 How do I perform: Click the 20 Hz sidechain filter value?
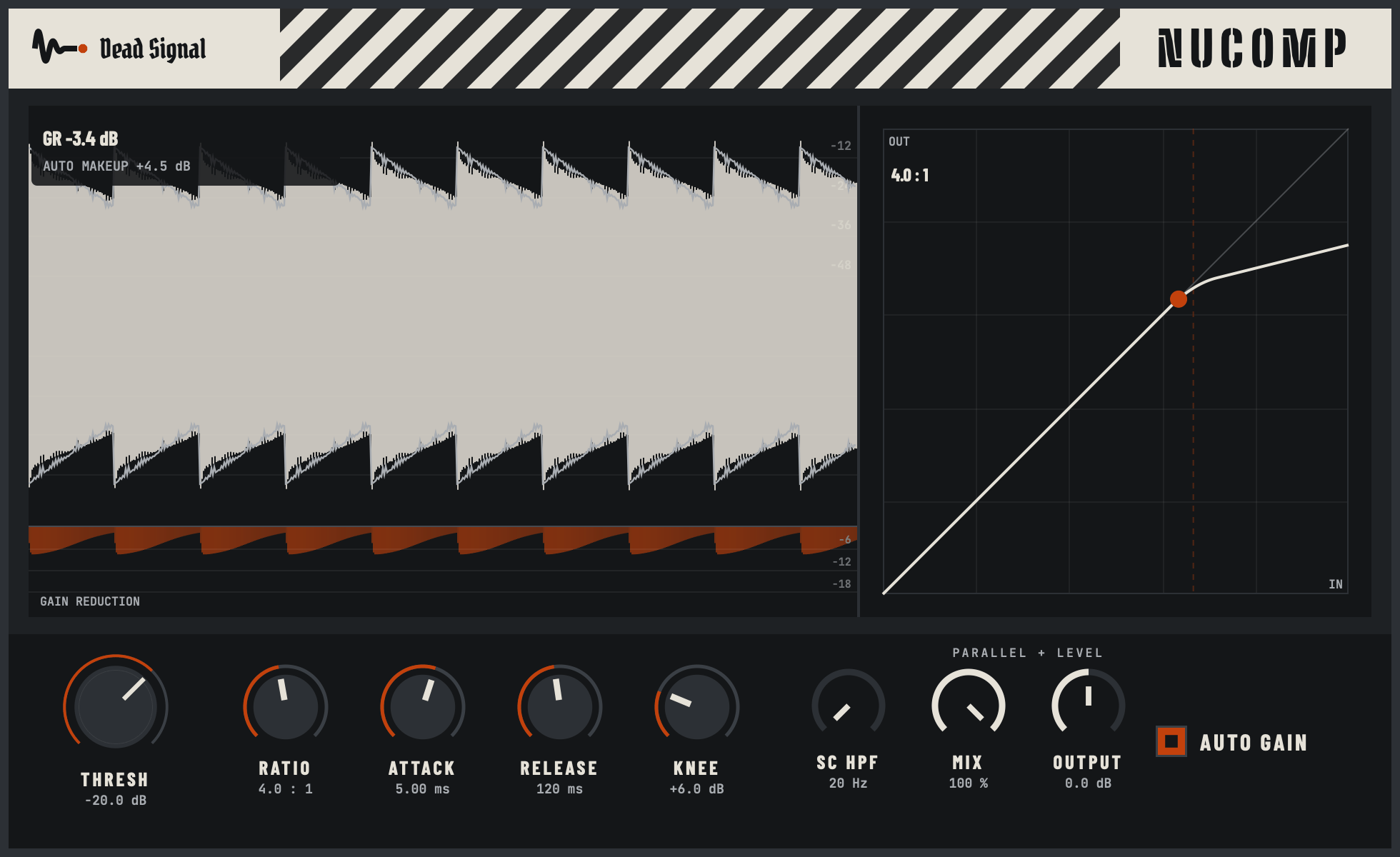(x=848, y=783)
